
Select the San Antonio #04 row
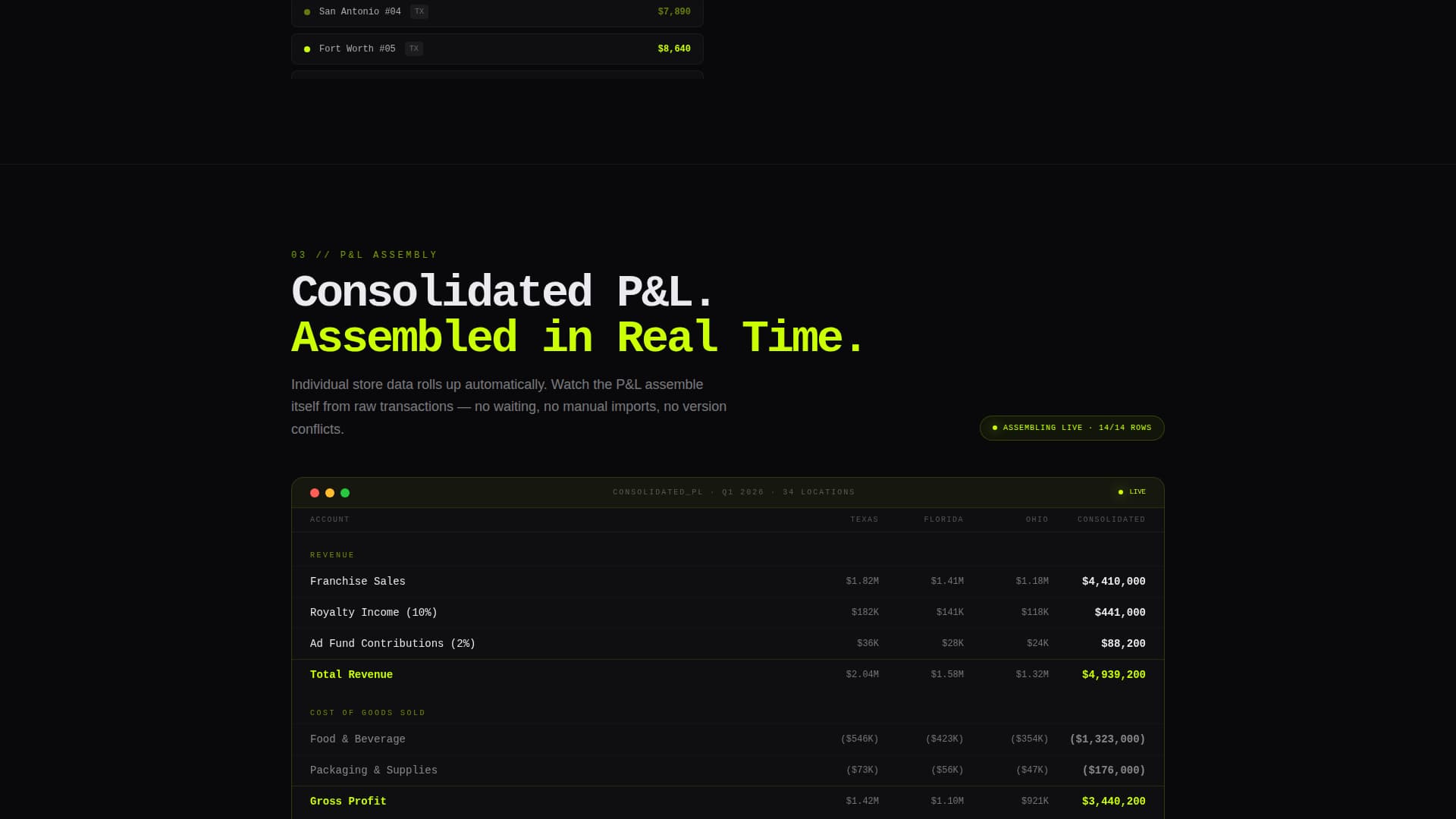coord(497,12)
